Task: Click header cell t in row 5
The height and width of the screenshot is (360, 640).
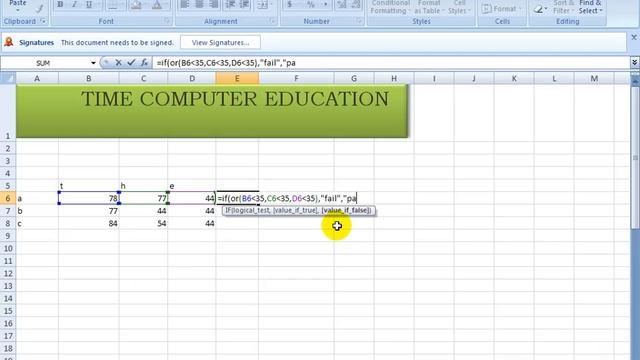Action: tap(89, 186)
